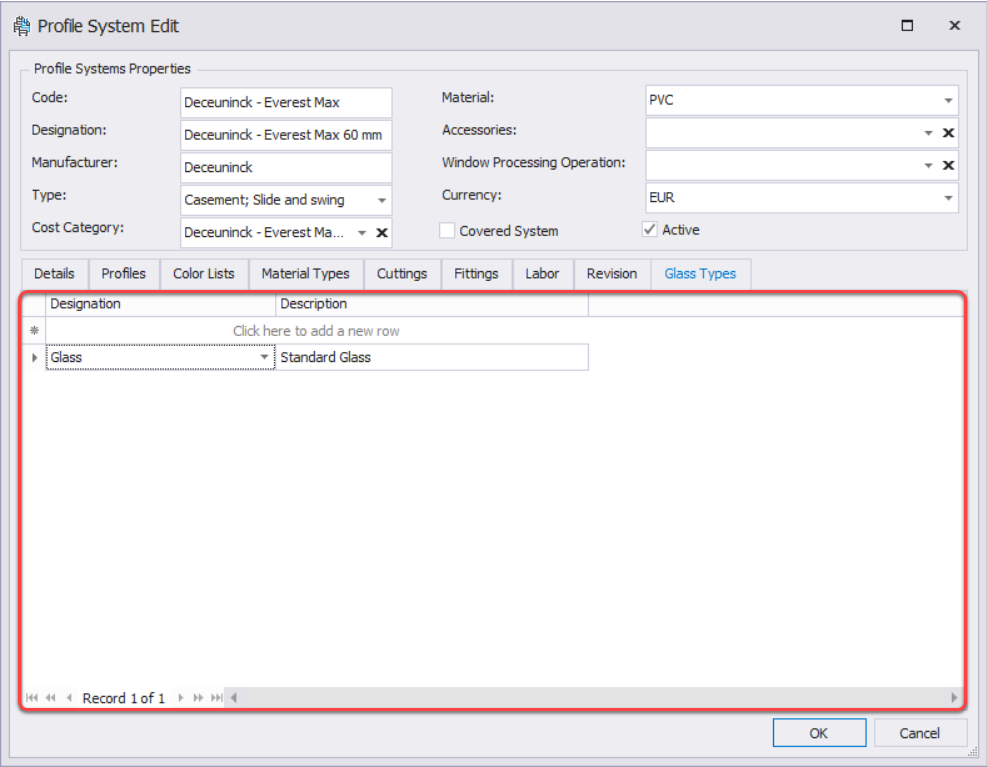
Task: Enable the Covered System checkbox
Action: click(x=447, y=231)
